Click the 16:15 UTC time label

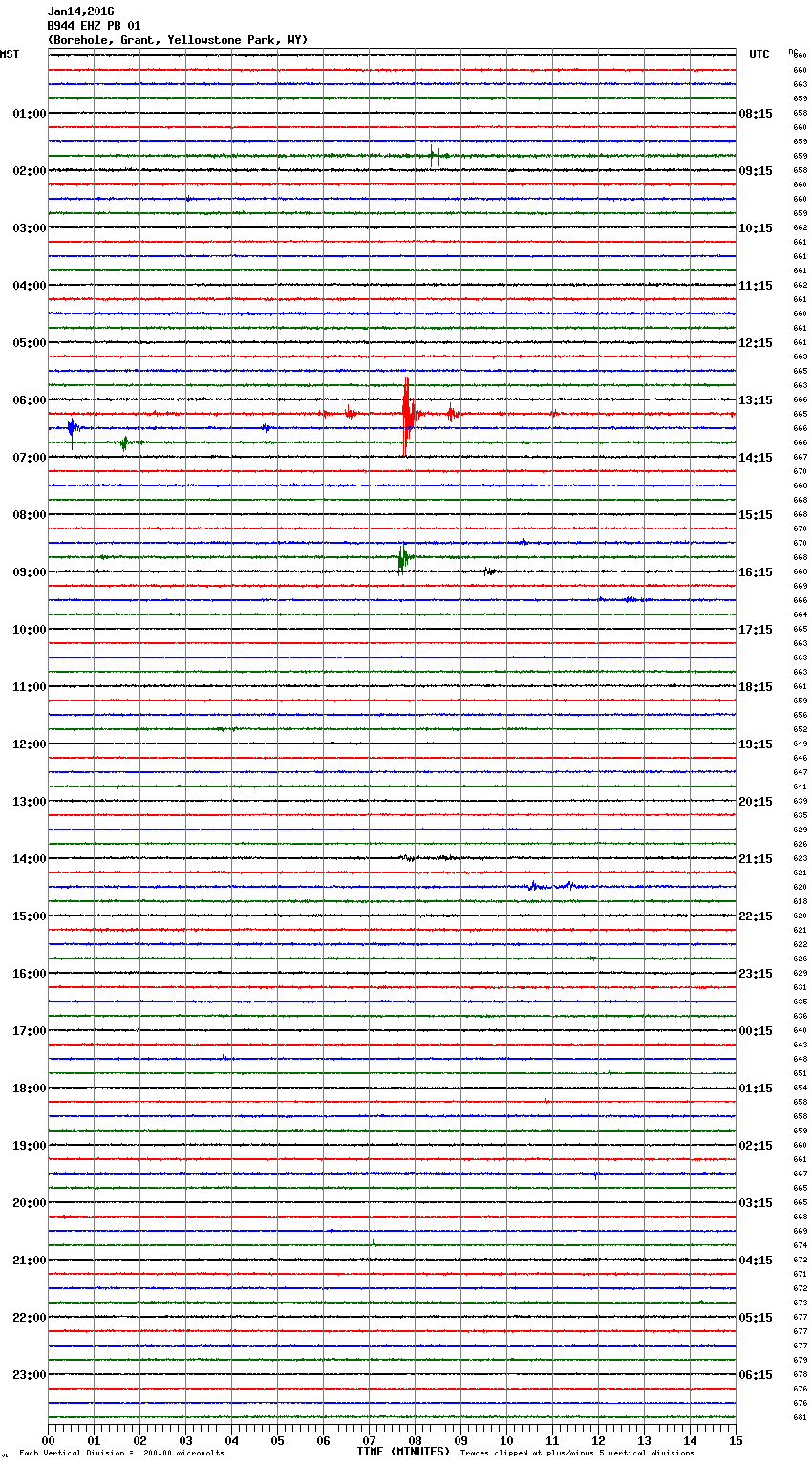coord(756,572)
